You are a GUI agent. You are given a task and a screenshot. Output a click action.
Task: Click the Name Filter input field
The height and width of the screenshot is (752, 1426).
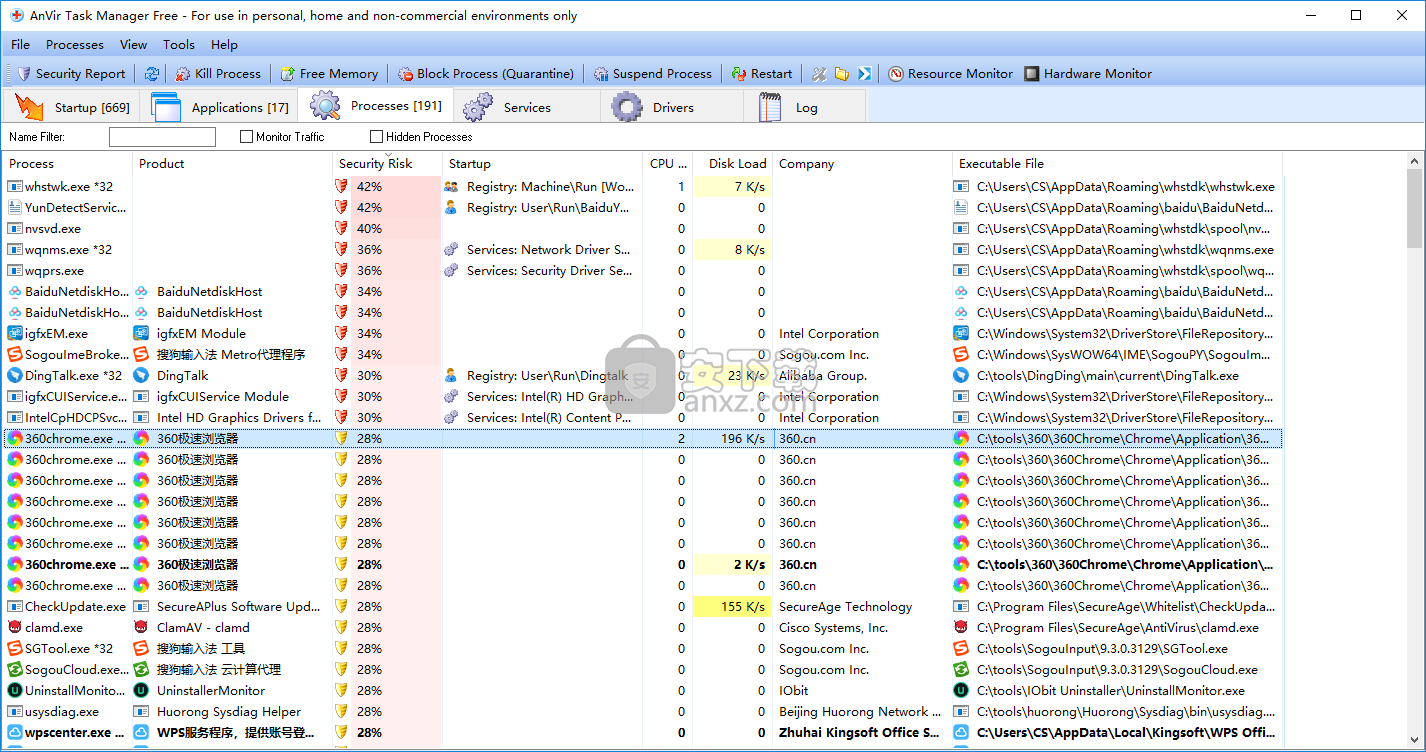[162, 137]
